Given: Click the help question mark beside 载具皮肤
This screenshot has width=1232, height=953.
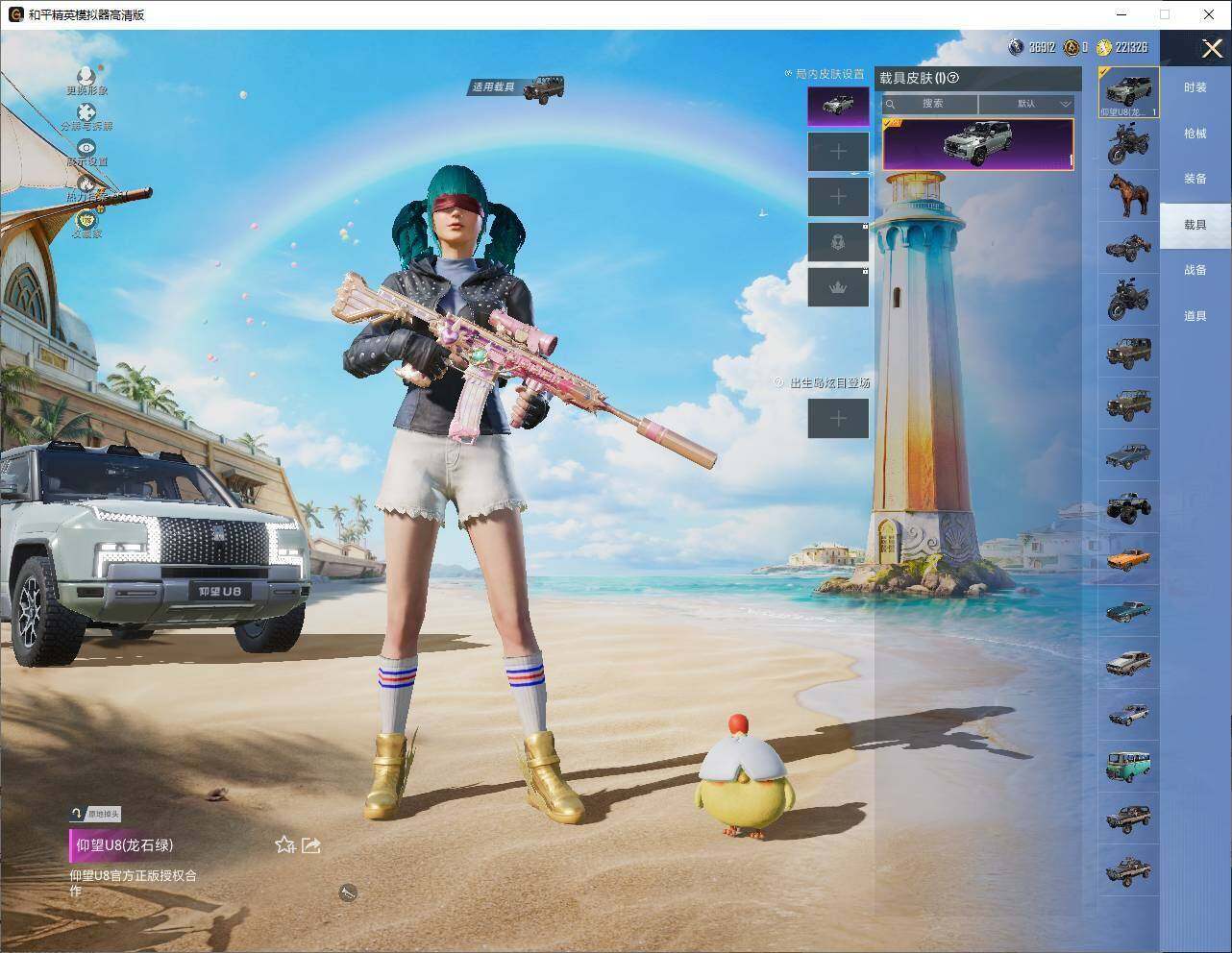Looking at the screenshot, I should pos(953,78).
